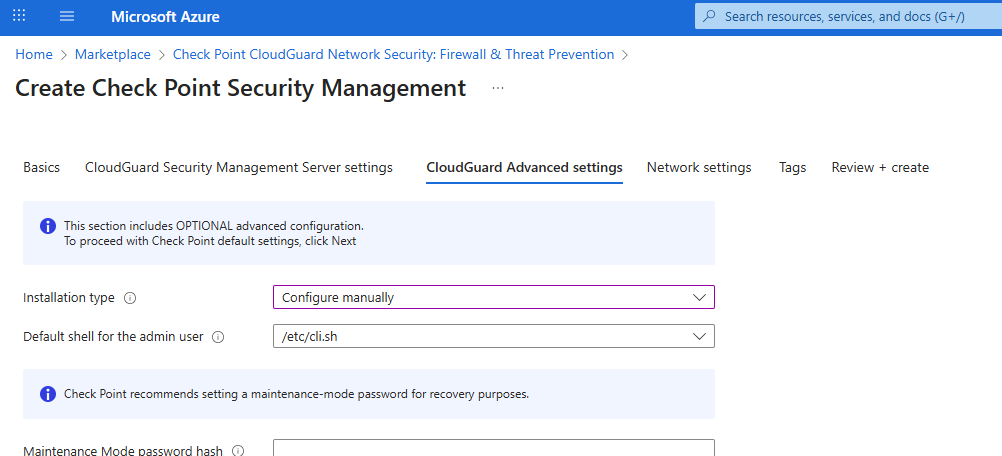The height and width of the screenshot is (456, 1002).
Task: Go to Marketplace breadcrumb
Action: click(112, 54)
